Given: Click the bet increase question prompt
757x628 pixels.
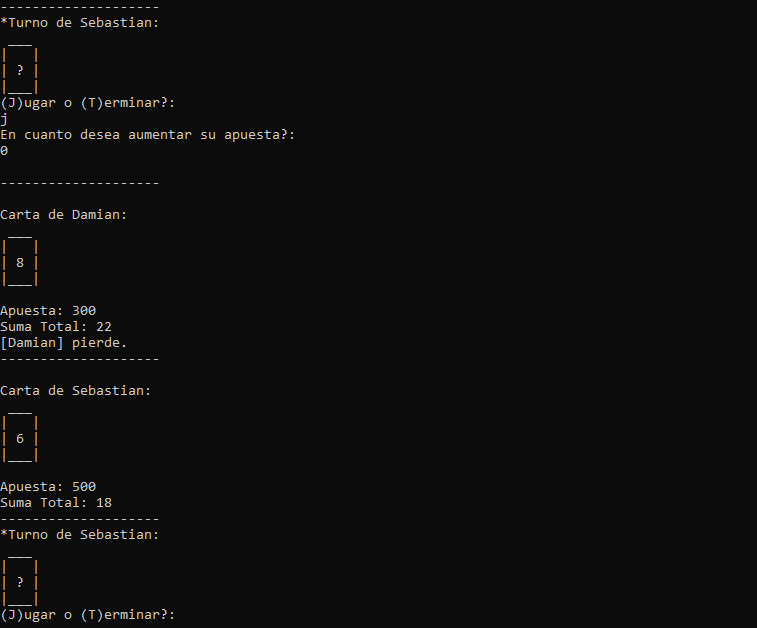Looking at the screenshot, I should click(x=148, y=134).
